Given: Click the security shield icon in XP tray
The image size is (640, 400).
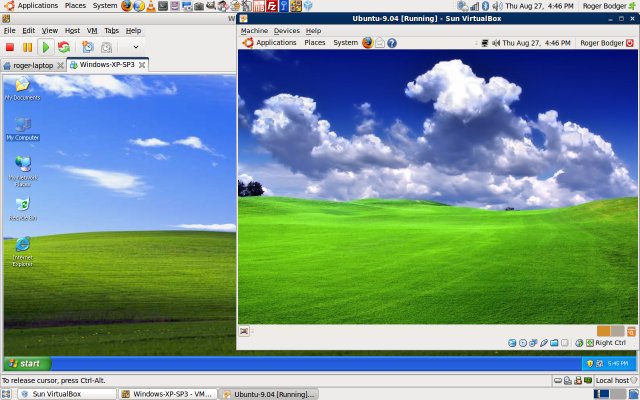Looking at the screenshot, I should (589, 363).
